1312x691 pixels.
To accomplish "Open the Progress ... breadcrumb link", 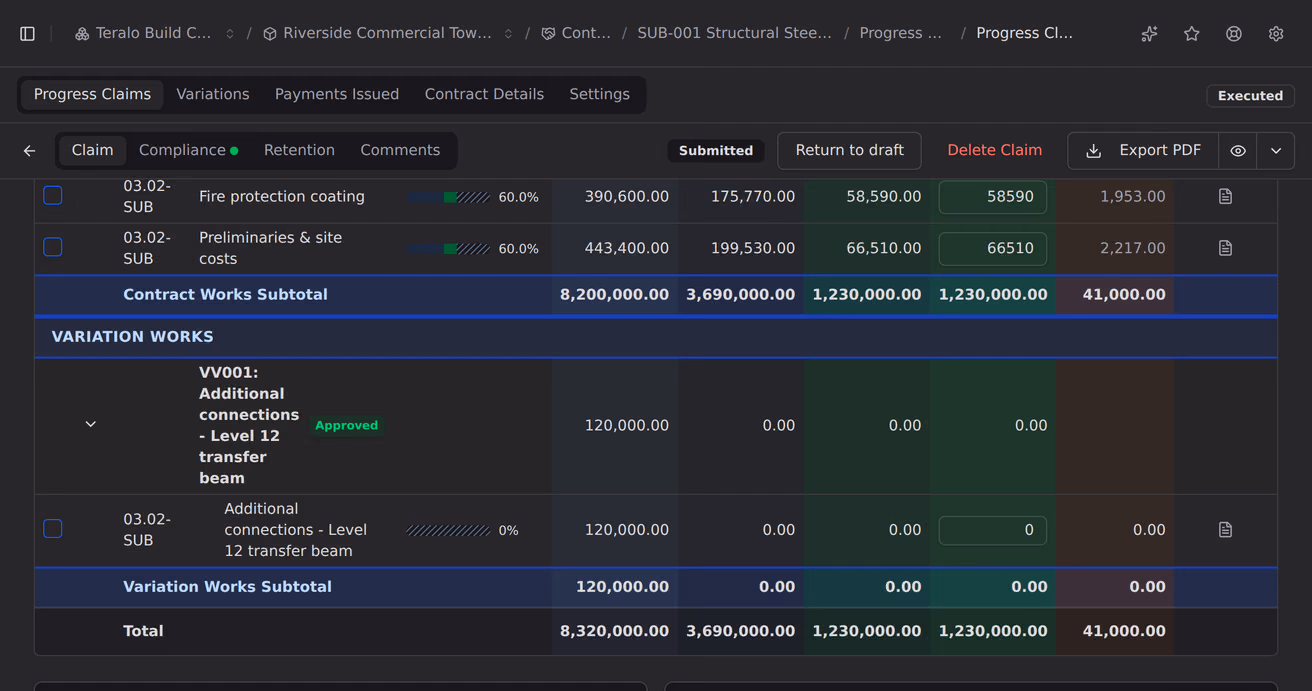I will (900, 34).
